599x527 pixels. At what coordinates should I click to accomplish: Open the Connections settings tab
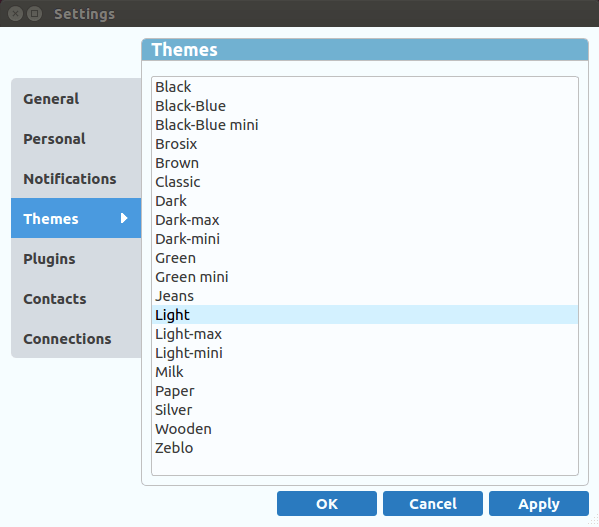pos(76,339)
